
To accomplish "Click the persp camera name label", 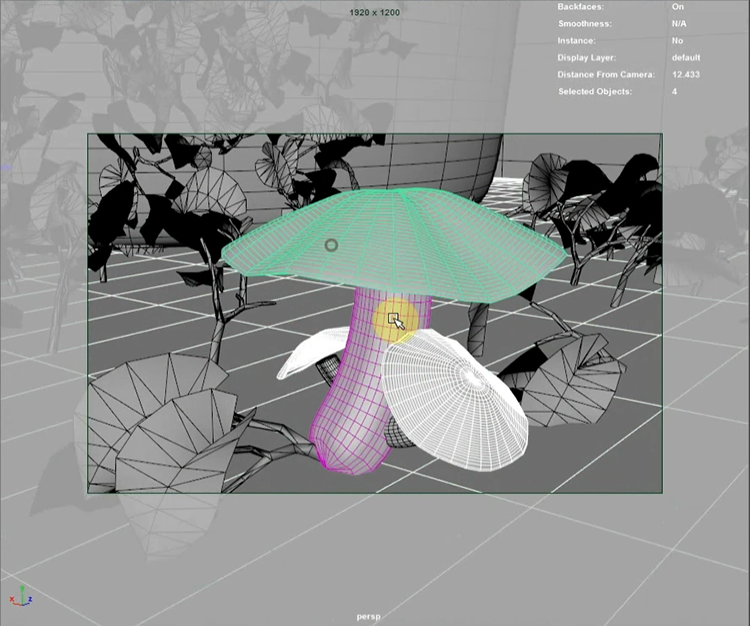I will pyautogui.click(x=368, y=617).
